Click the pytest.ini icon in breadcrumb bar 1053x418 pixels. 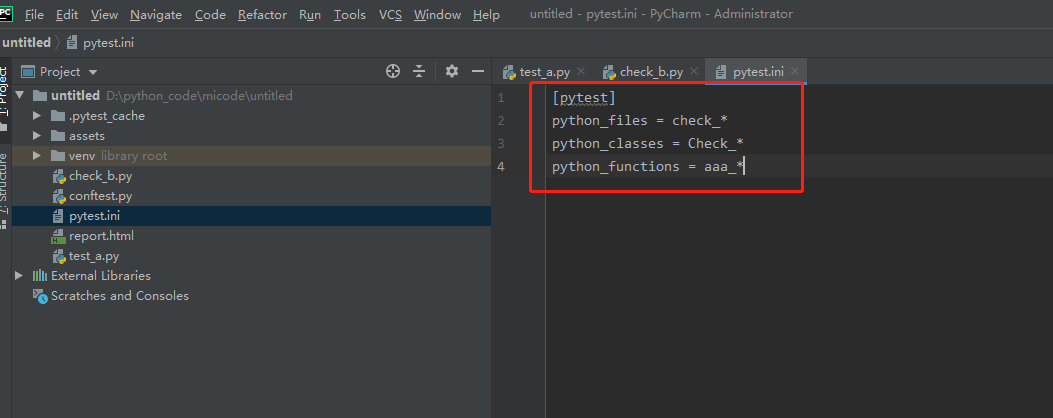click(x=73, y=42)
